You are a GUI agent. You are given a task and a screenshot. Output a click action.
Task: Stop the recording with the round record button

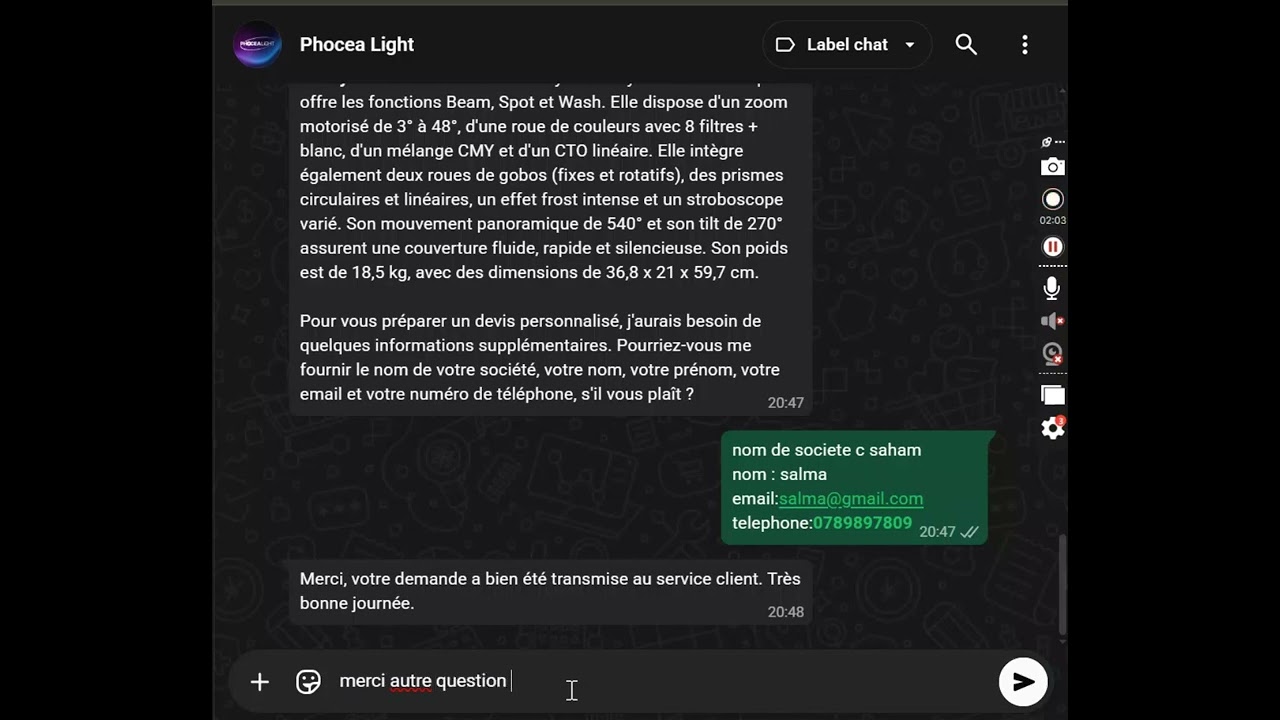1052,199
